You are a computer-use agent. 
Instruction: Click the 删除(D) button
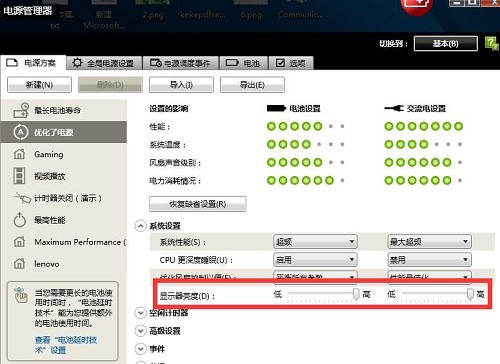click(110, 85)
